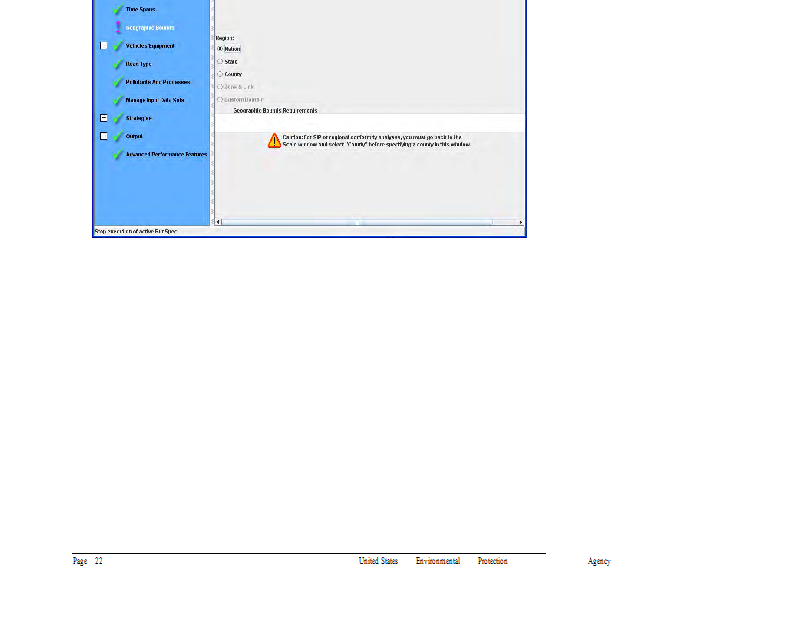Expand the Vehicles/Equipment tree node box
800x618 pixels.
pos(104,46)
